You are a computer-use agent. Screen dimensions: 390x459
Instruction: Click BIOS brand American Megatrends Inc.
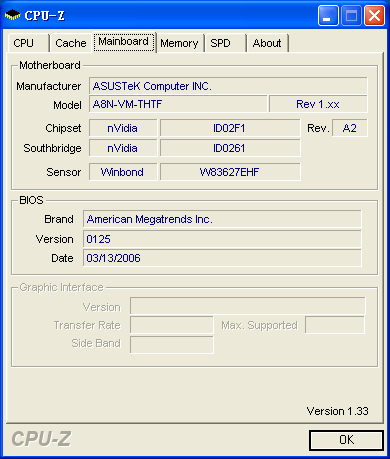222,219
